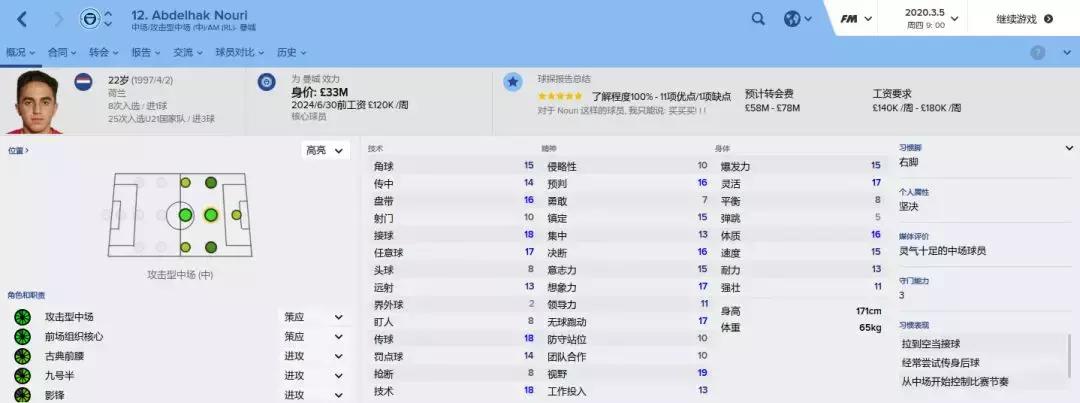Click the 继续游戏 continue button
Screen dimensions: 1080x403
[x=1024, y=19]
